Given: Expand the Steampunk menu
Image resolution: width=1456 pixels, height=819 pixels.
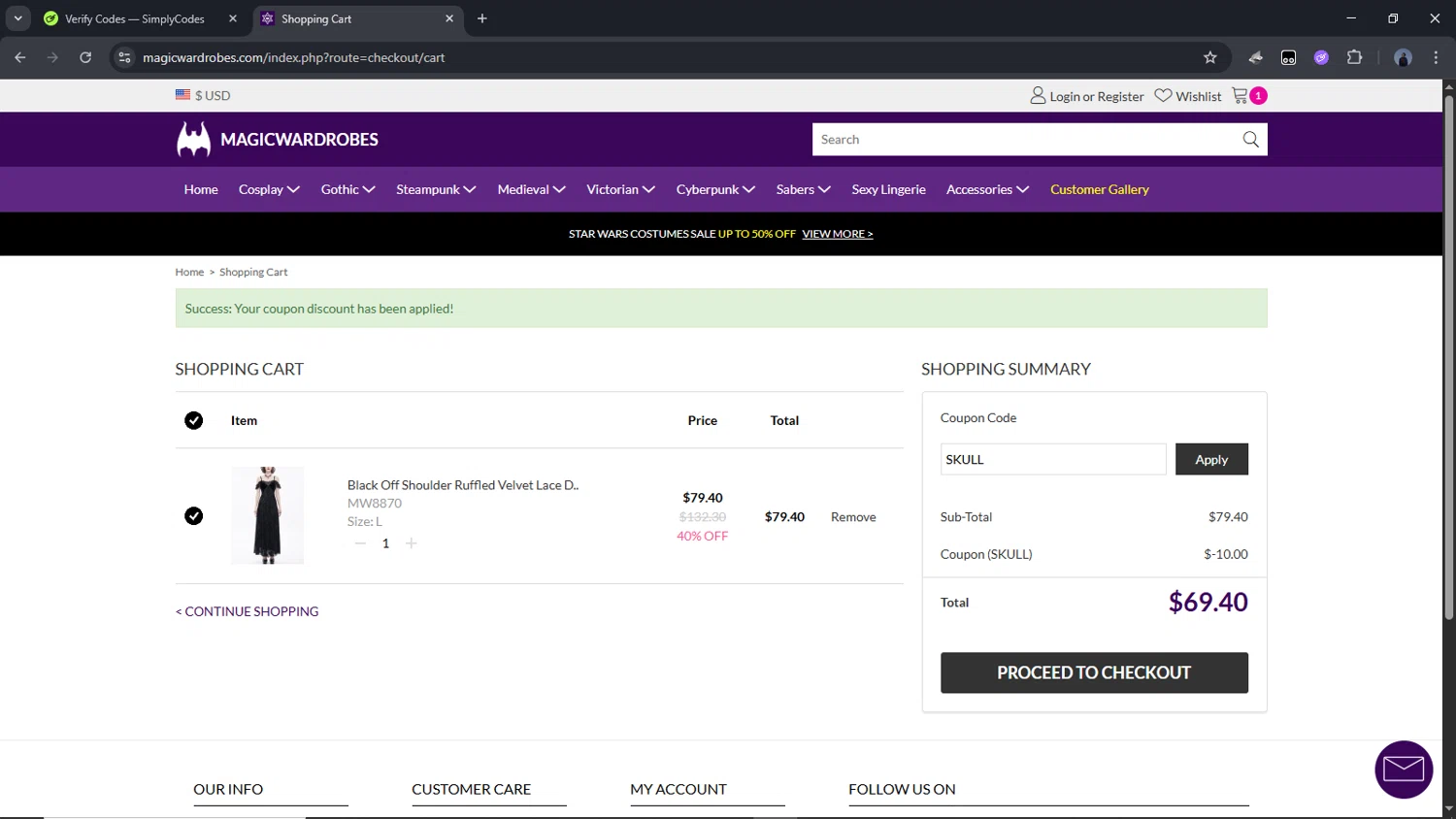Looking at the screenshot, I should 436,189.
